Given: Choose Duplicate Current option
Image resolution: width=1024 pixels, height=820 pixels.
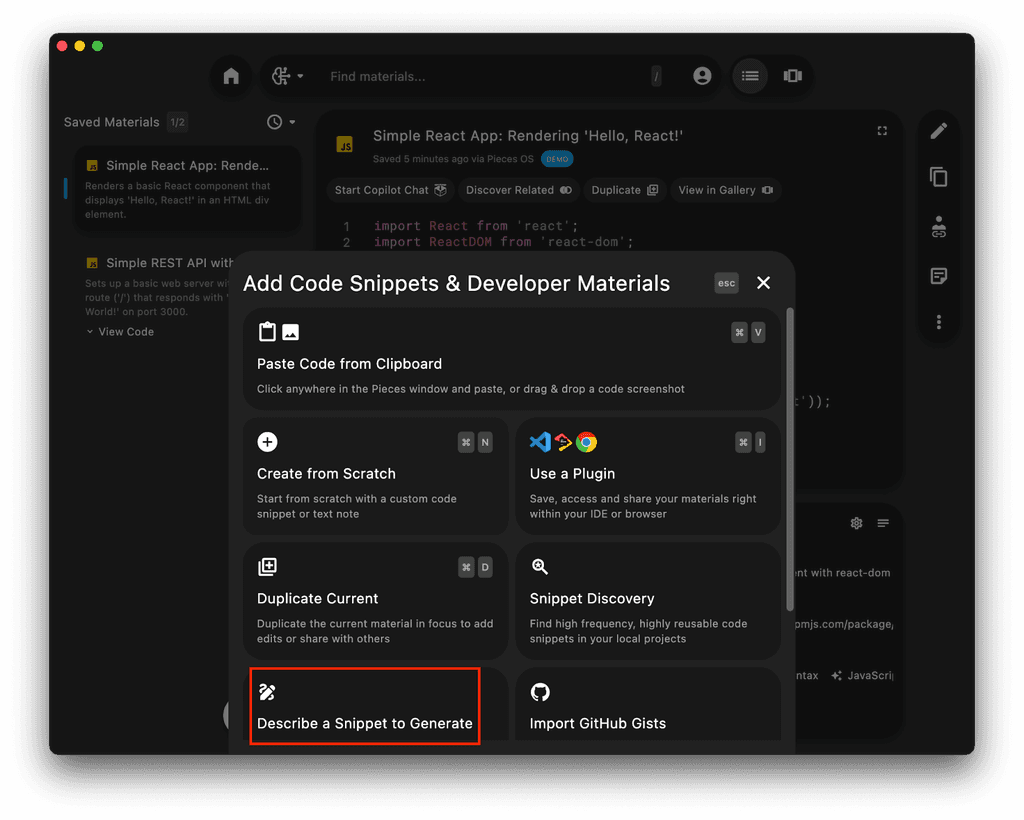Looking at the screenshot, I should pos(376,601).
